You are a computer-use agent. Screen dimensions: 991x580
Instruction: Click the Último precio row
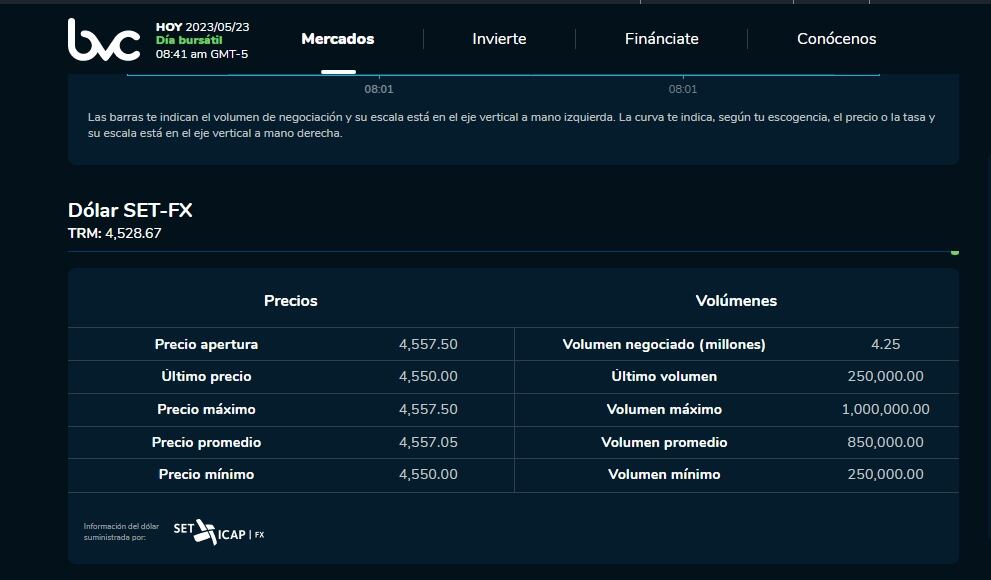pyautogui.click(x=290, y=376)
